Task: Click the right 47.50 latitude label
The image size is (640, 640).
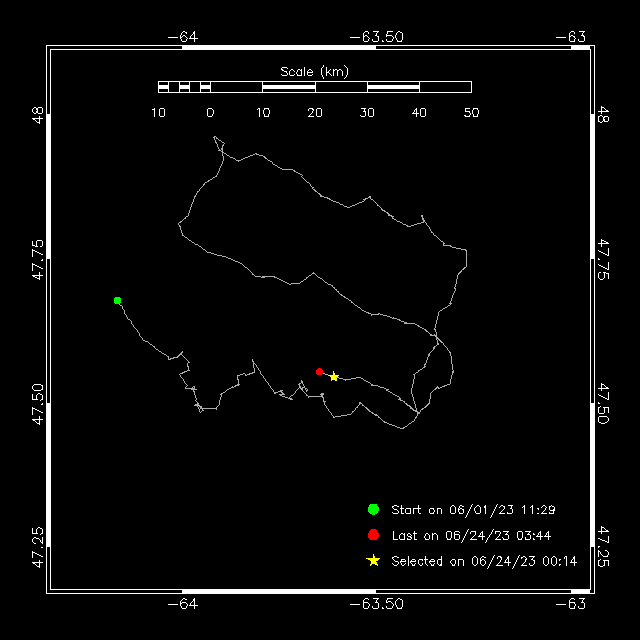Action: pyautogui.click(x=603, y=404)
